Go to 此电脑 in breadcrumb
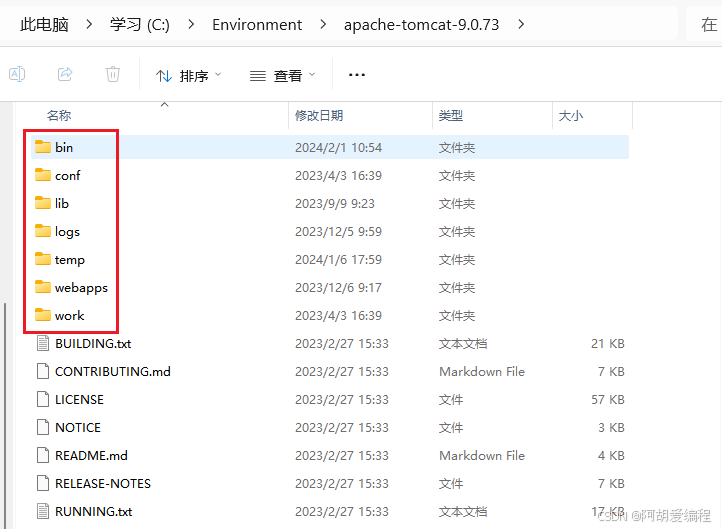Image resolution: width=722 pixels, height=529 pixels. click(44, 24)
